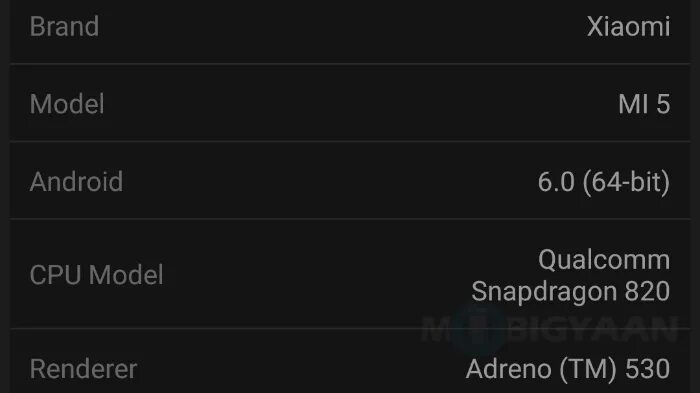Tap the Snapdragon 820 text
This screenshot has width=700, height=393.
click(x=571, y=292)
